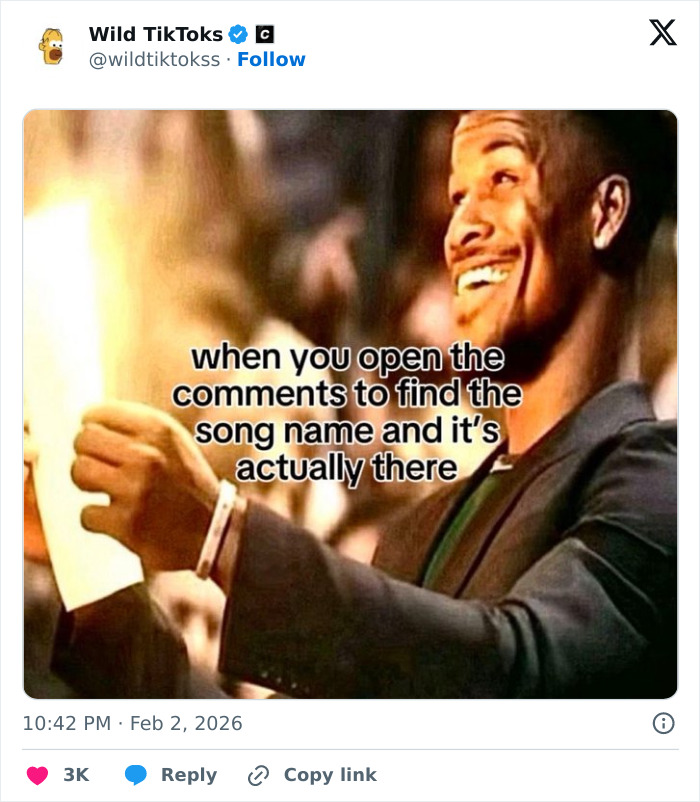Click the blue verified checkmark badge
The height and width of the screenshot is (802, 700).
click(x=236, y=33)
